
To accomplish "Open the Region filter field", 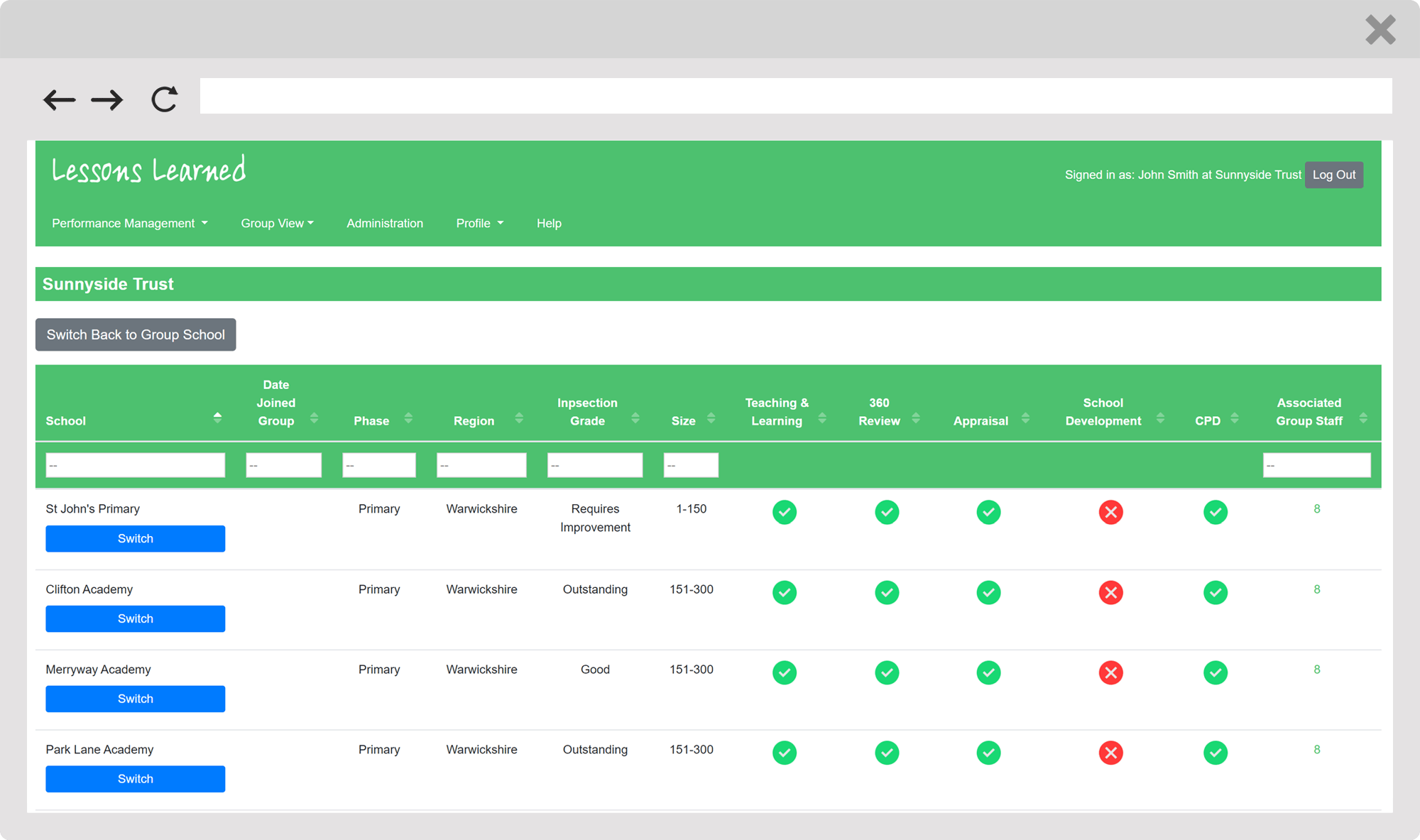I will tap(481, 465).
